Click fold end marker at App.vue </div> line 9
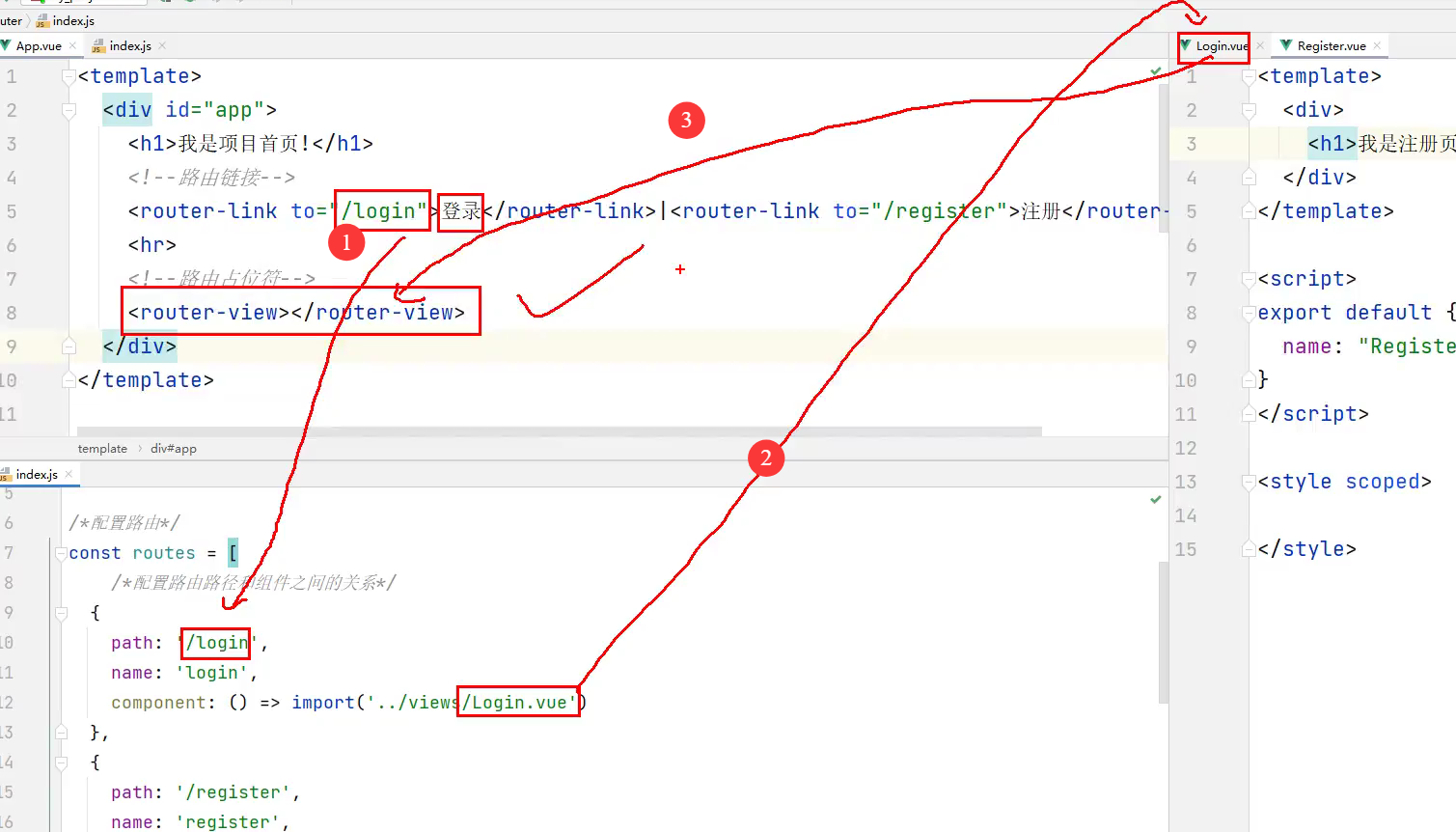 [69, 346]
